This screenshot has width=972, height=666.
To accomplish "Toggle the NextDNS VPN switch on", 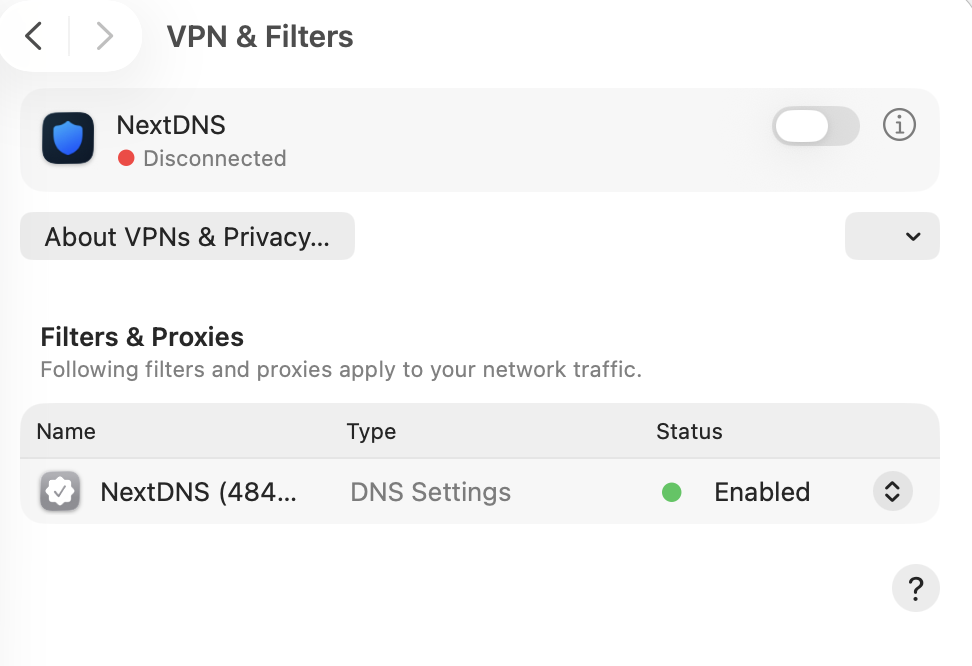I will [815, 126].
